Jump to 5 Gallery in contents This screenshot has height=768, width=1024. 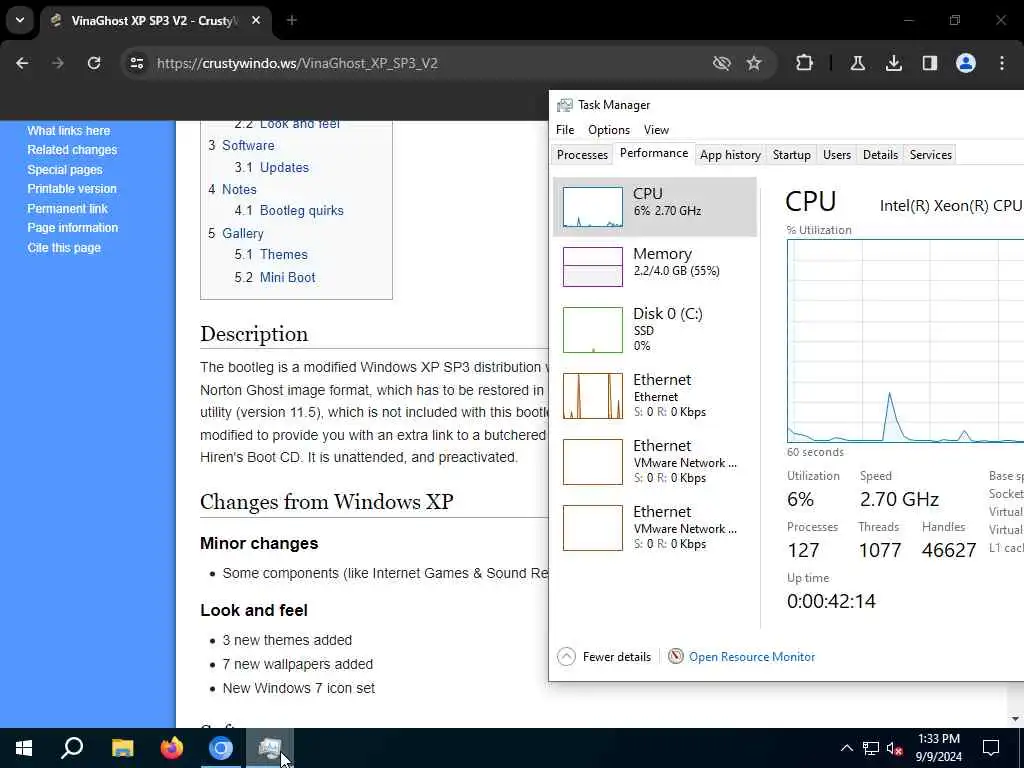pyautogui.click(x=235, y=233)
